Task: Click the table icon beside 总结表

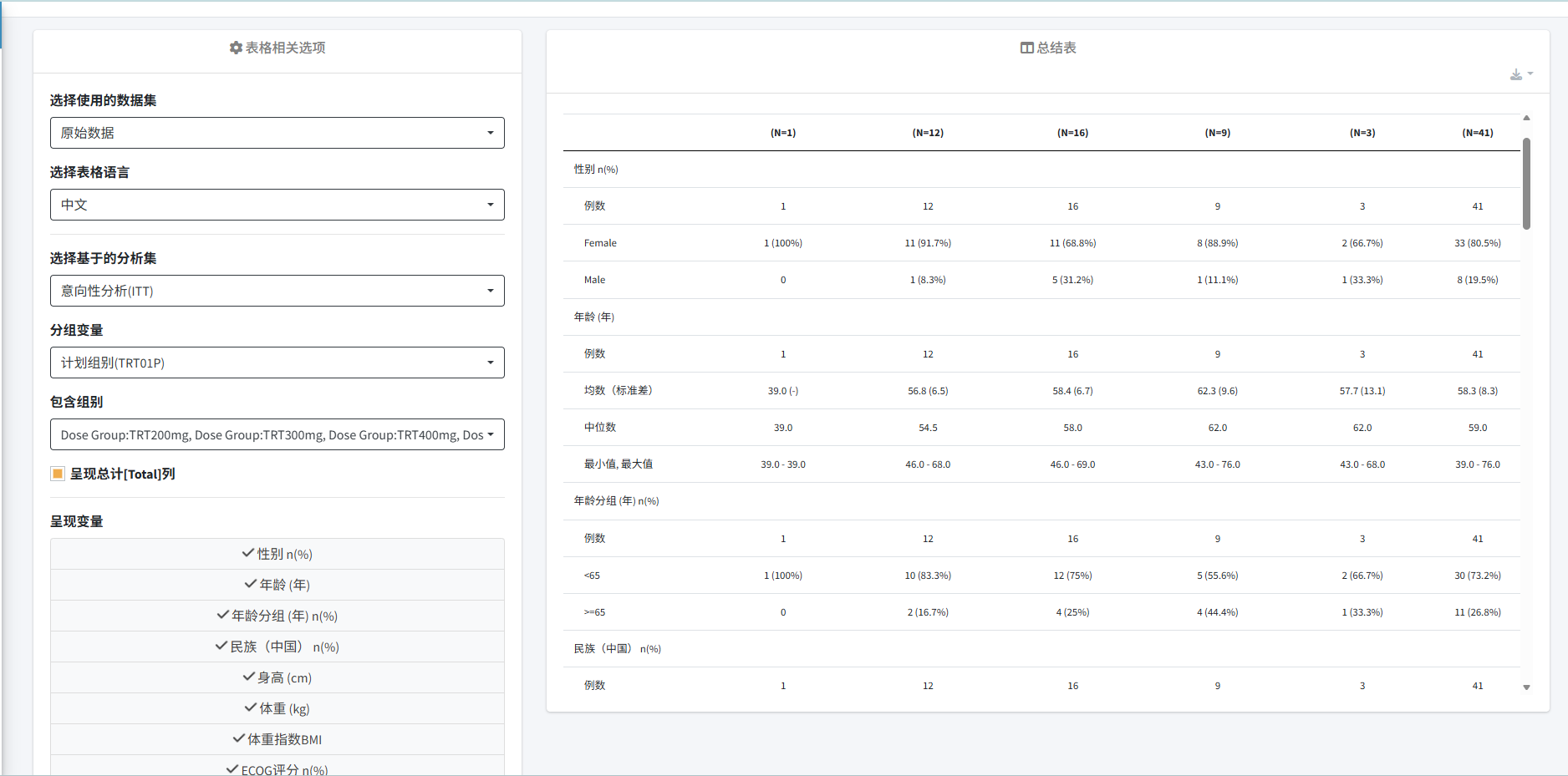Action: pyautogui.click(x=1026, y=48)
